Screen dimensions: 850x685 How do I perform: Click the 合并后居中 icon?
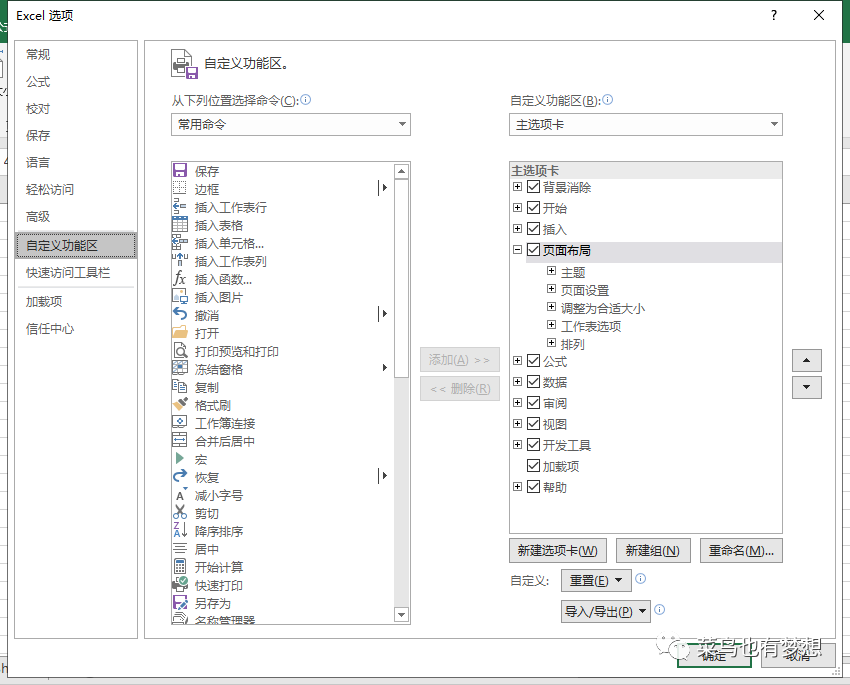click(180, 441)
